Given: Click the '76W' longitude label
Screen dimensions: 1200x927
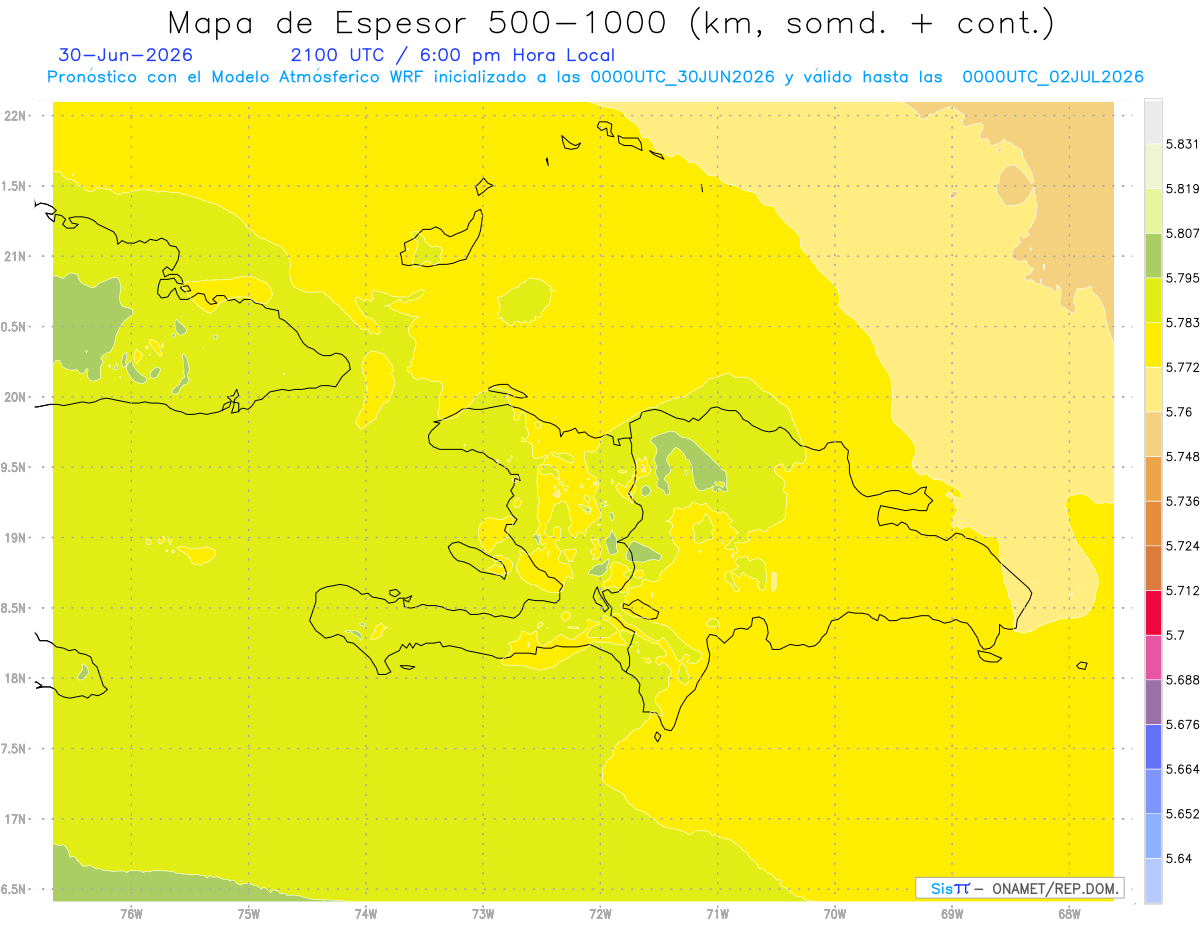Looking at the screenshot, I should [x=131, y=914].
